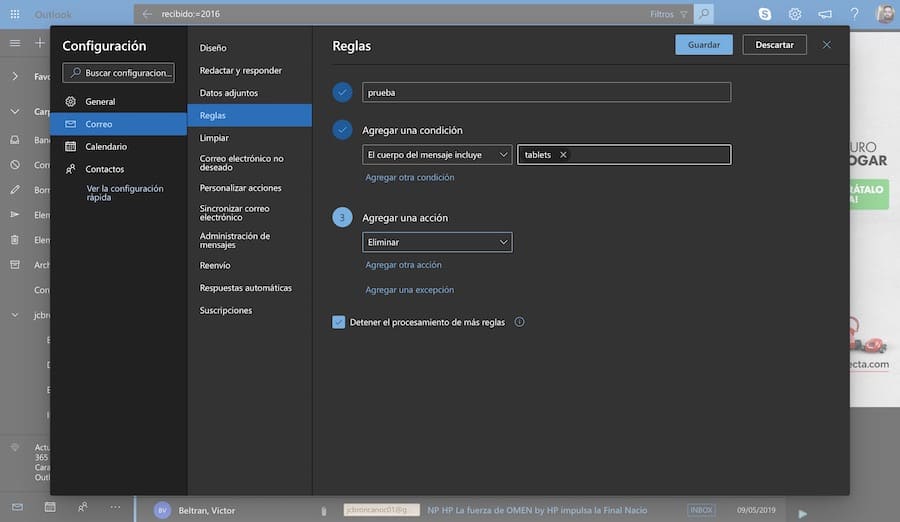Click 'Buscar configuración' search box
This screenshot has height=522, width=900.
click(x=118, y=73)
